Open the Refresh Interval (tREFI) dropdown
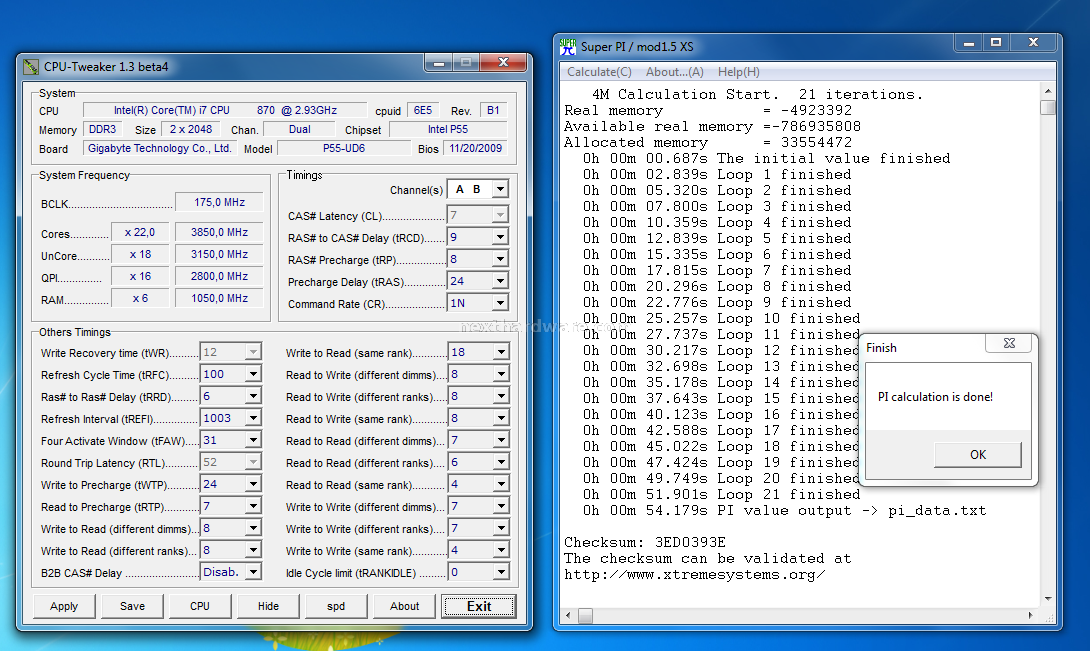 pos(253,418)
